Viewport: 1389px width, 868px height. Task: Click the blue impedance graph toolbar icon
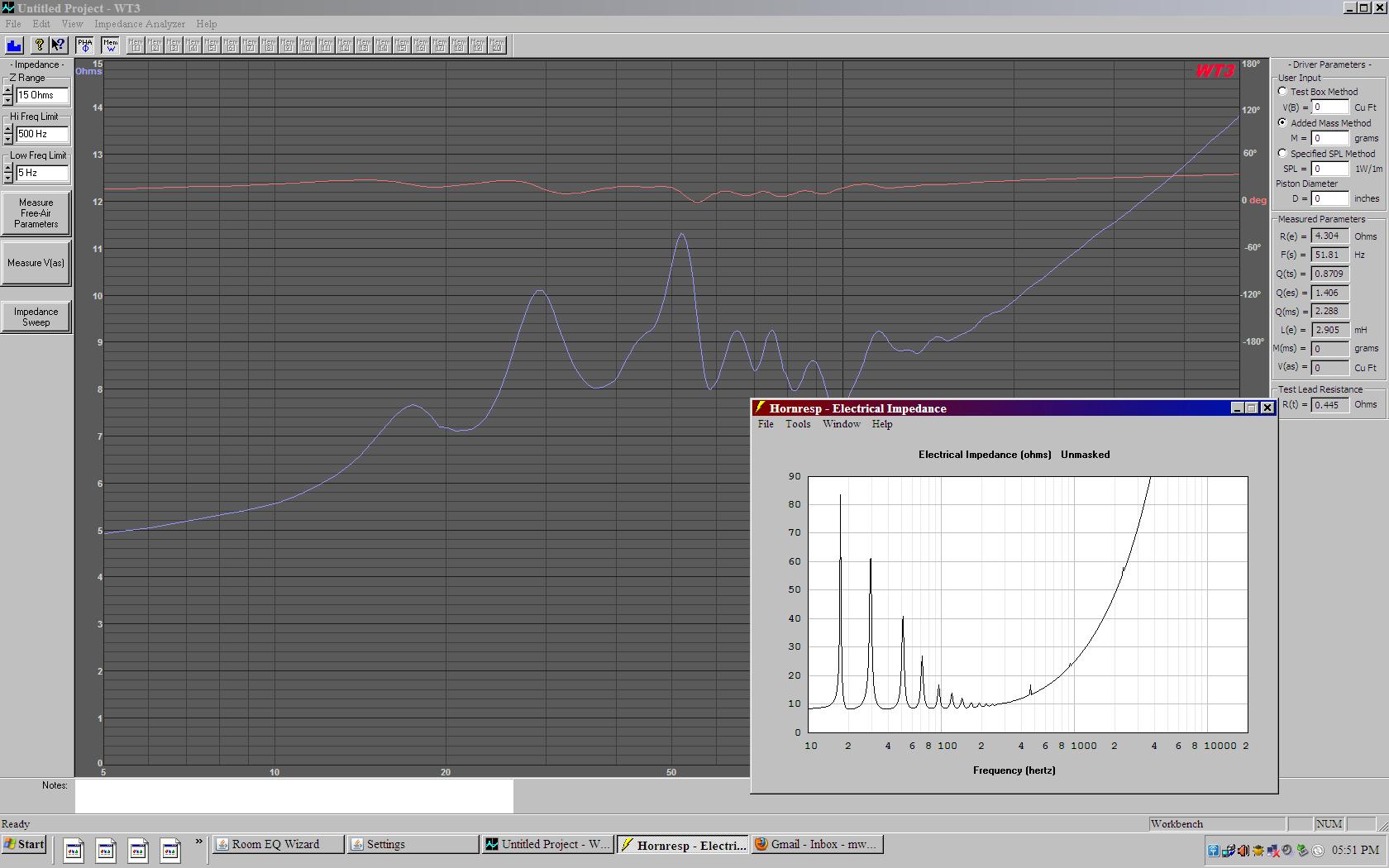15,45
